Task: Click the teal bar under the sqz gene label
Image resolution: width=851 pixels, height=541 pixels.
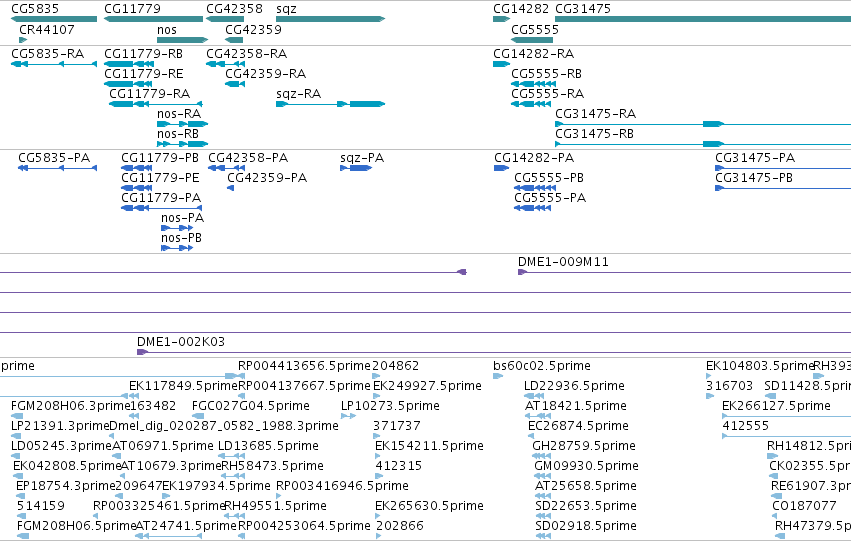Action: click(331, 19)
